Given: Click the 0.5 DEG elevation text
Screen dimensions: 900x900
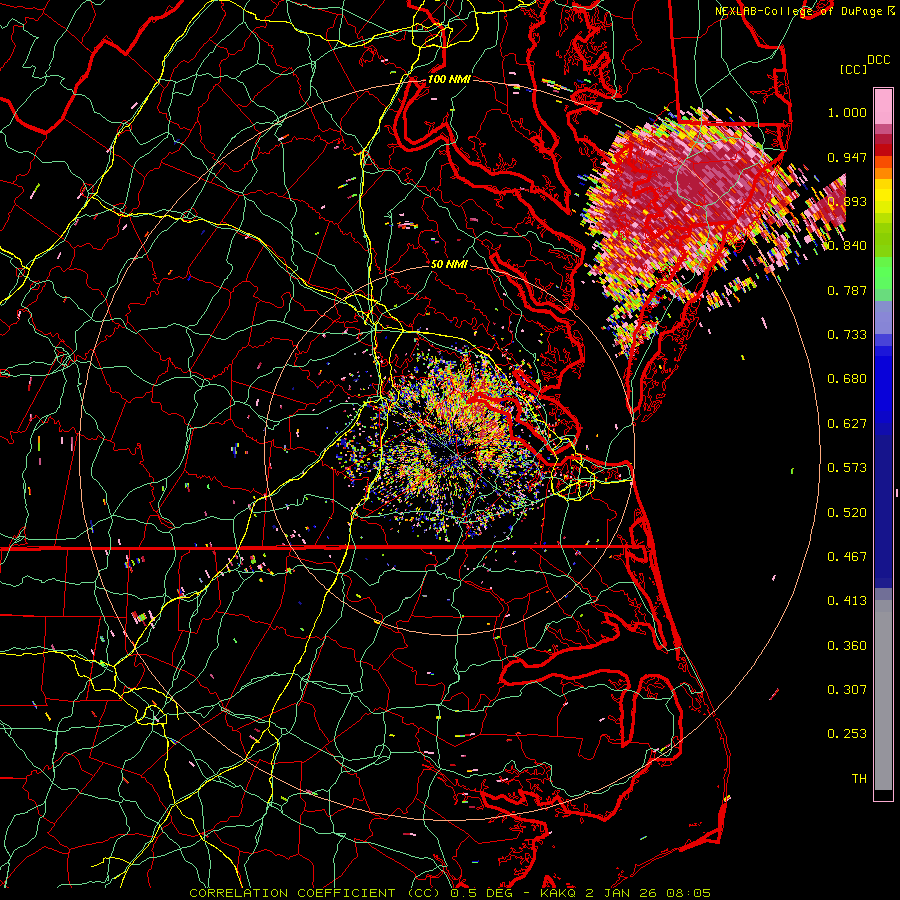Looking at the screenshot, I should pyautogui.click(x=481, y=893).
